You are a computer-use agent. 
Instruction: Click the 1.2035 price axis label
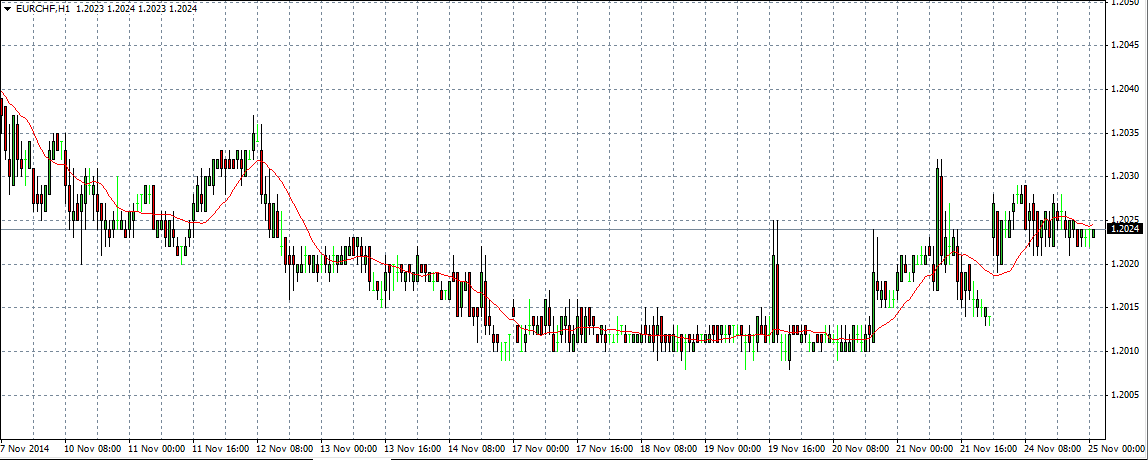click(1126, 133)
